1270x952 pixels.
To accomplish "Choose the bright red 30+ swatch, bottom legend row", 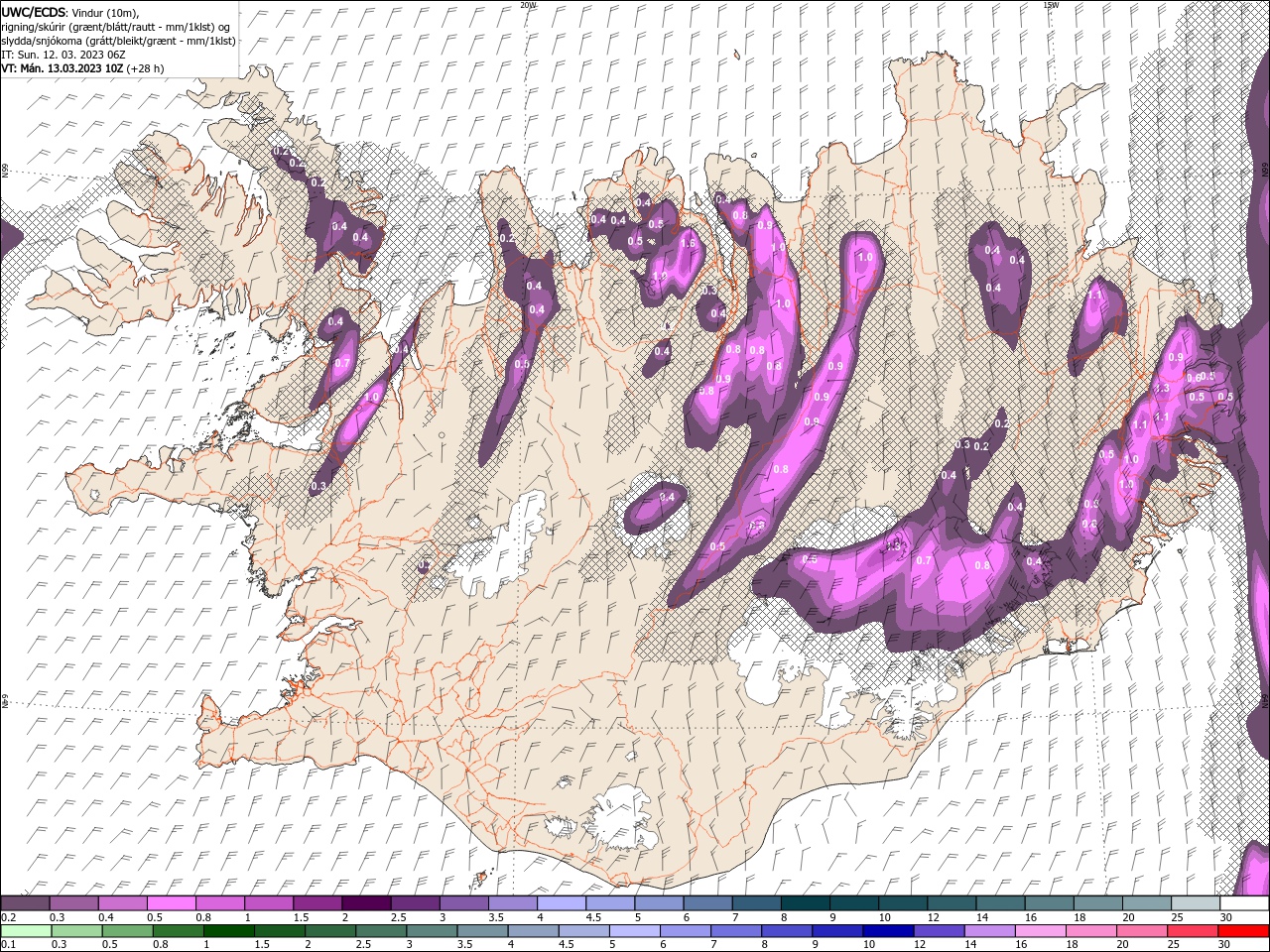I will [1244, 931].
